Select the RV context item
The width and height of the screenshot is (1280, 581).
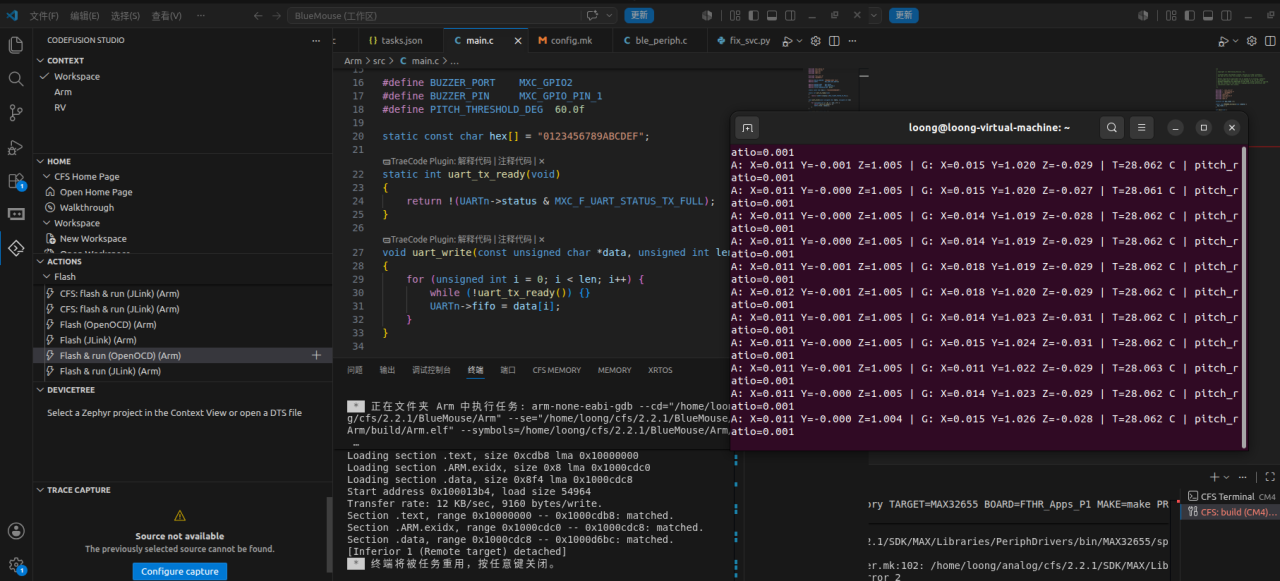click(x=60, y=107)
